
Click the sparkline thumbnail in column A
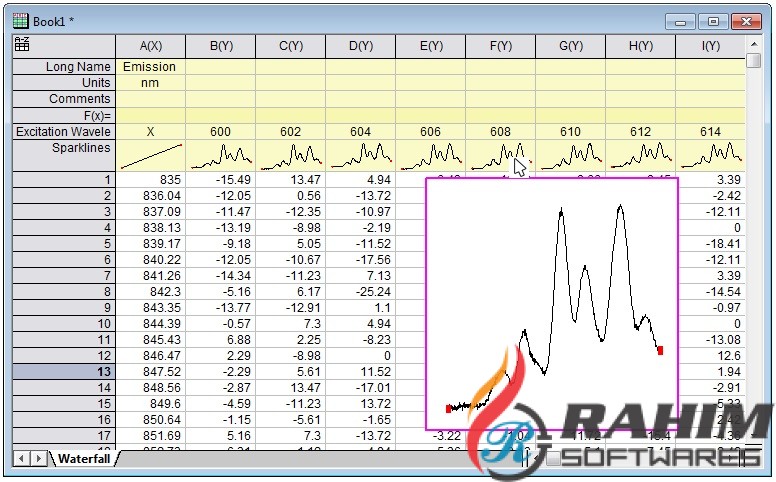click(150, 156)
